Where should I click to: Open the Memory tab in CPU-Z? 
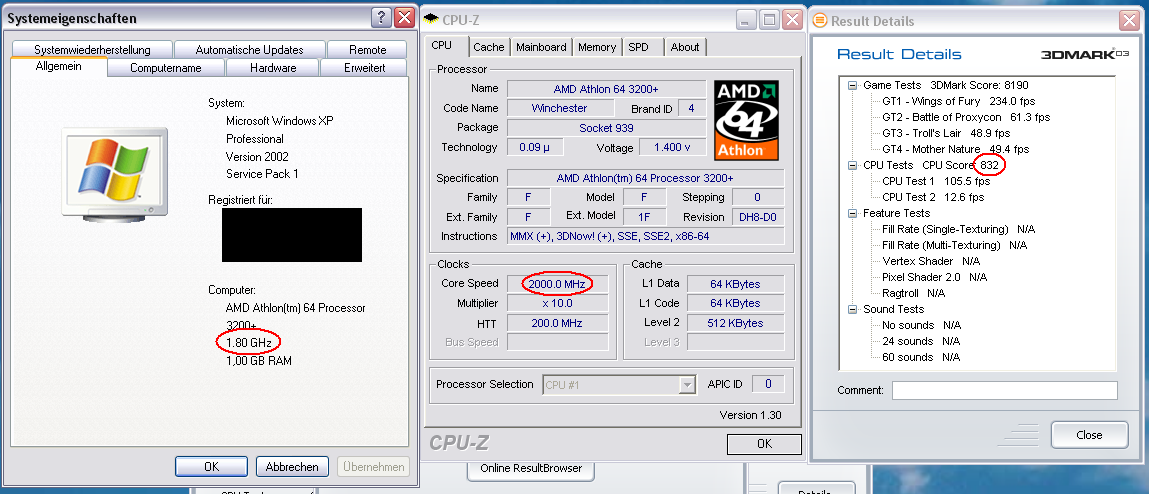(x=596, y=47)
